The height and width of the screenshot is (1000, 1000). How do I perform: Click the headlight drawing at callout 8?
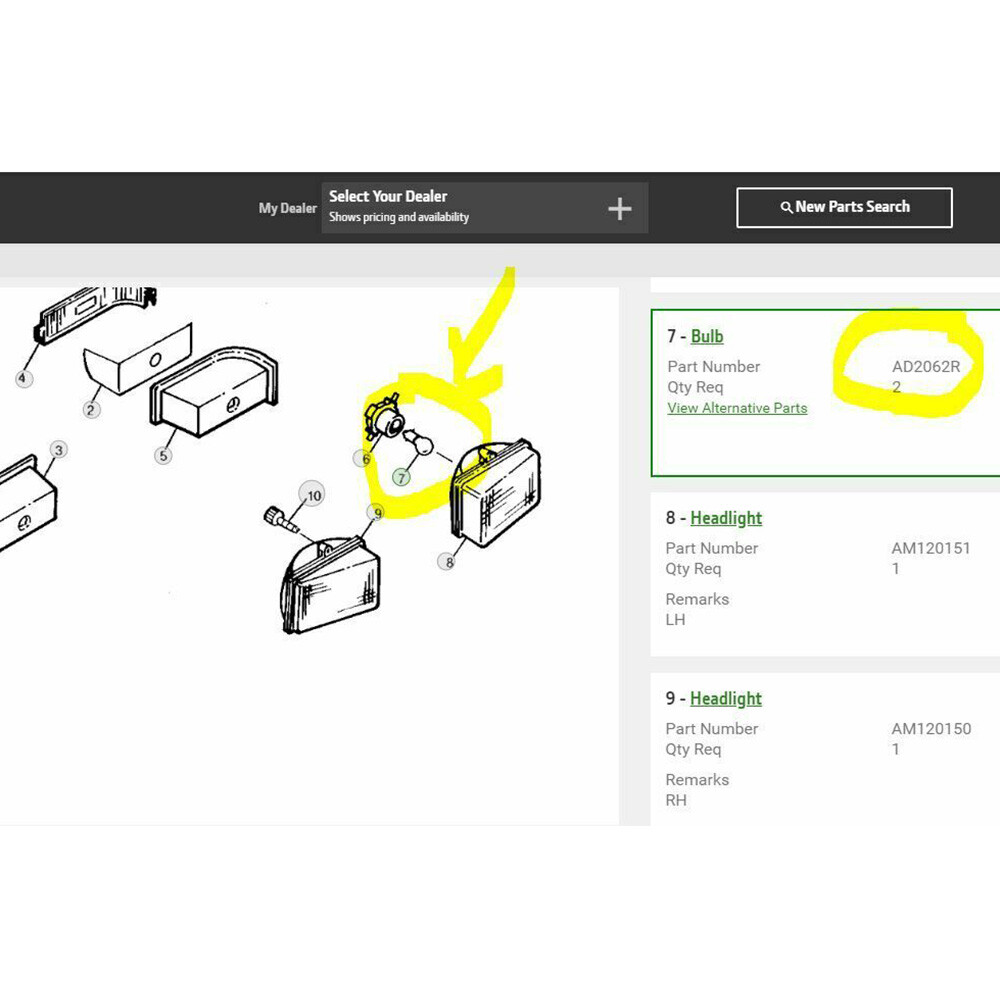click(495, 494)
